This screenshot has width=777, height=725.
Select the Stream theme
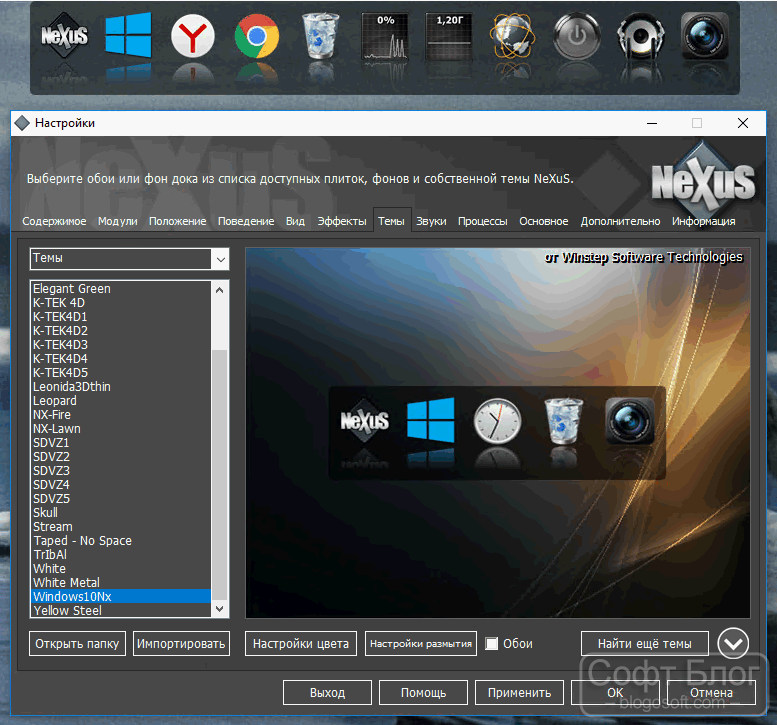tap(121, 526)
